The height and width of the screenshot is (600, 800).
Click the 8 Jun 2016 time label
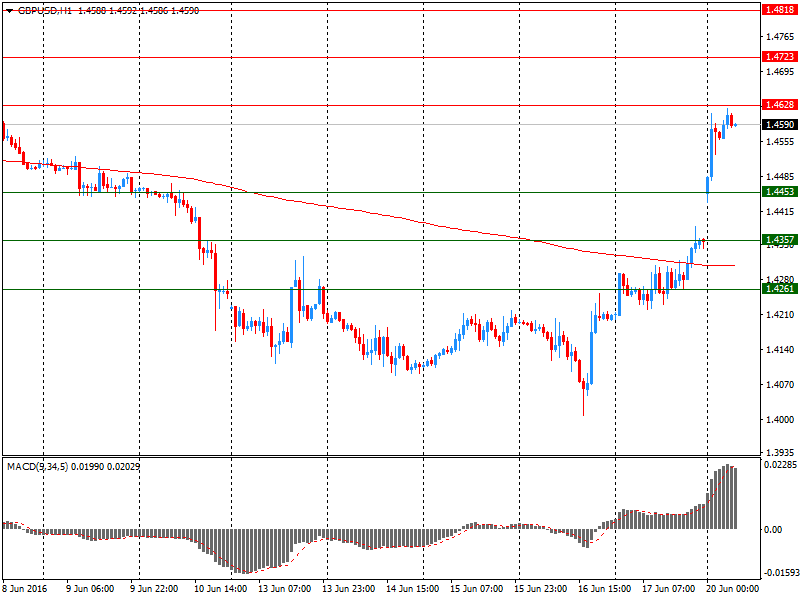[24, 589]
